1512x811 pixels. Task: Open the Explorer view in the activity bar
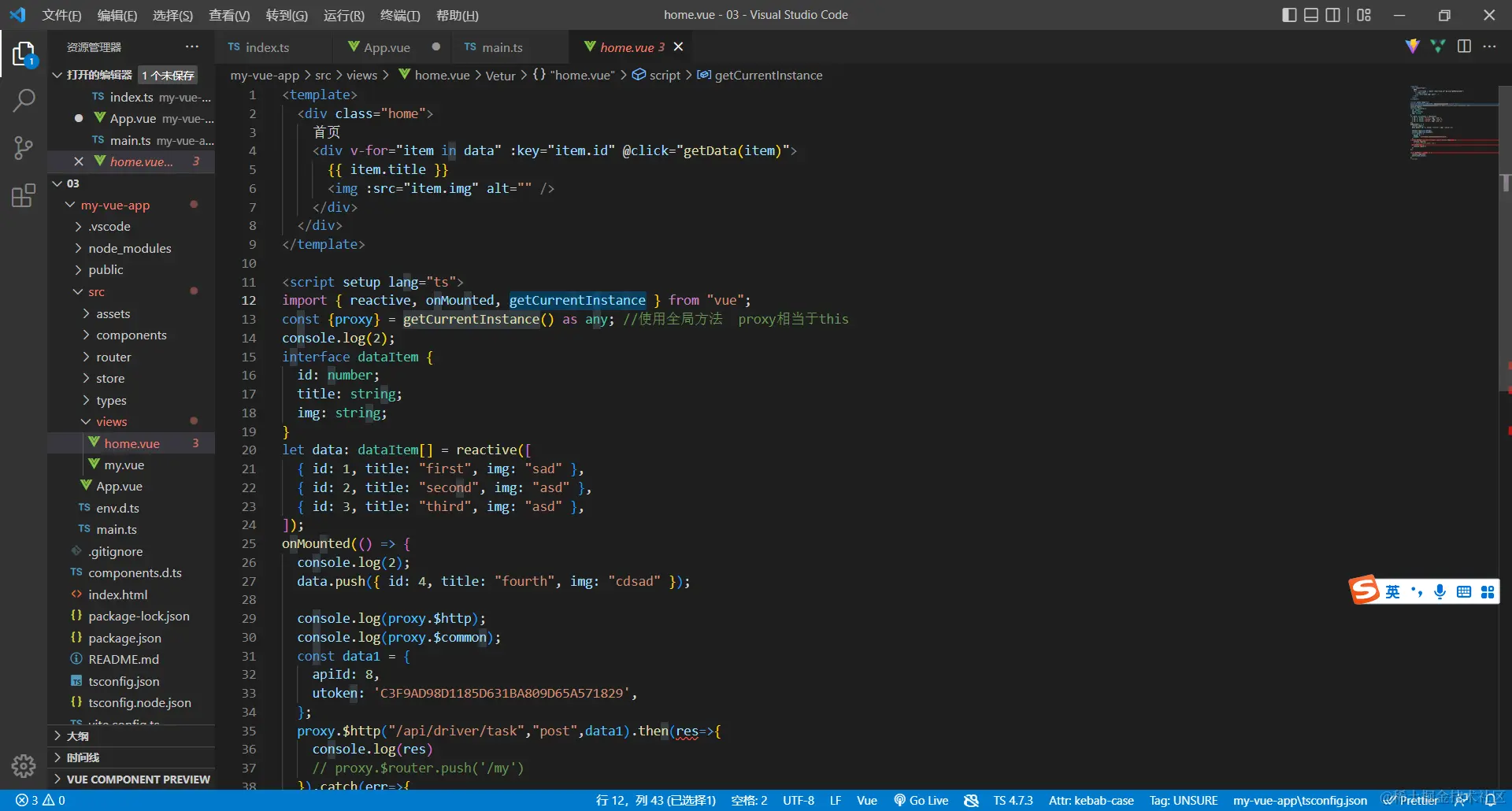[x=24, y=54]
